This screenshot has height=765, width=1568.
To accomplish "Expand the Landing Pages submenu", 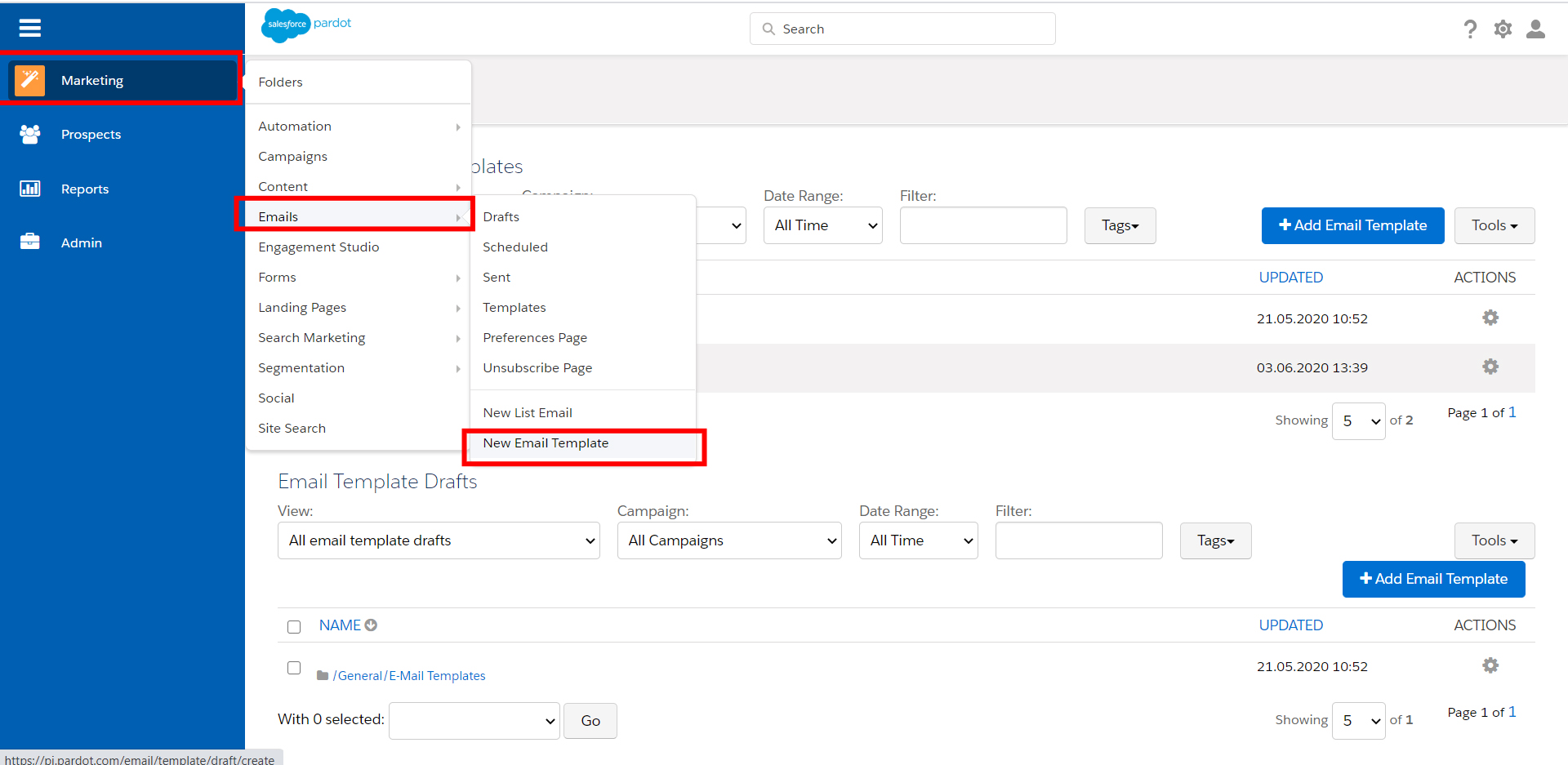I will point(358,307).
